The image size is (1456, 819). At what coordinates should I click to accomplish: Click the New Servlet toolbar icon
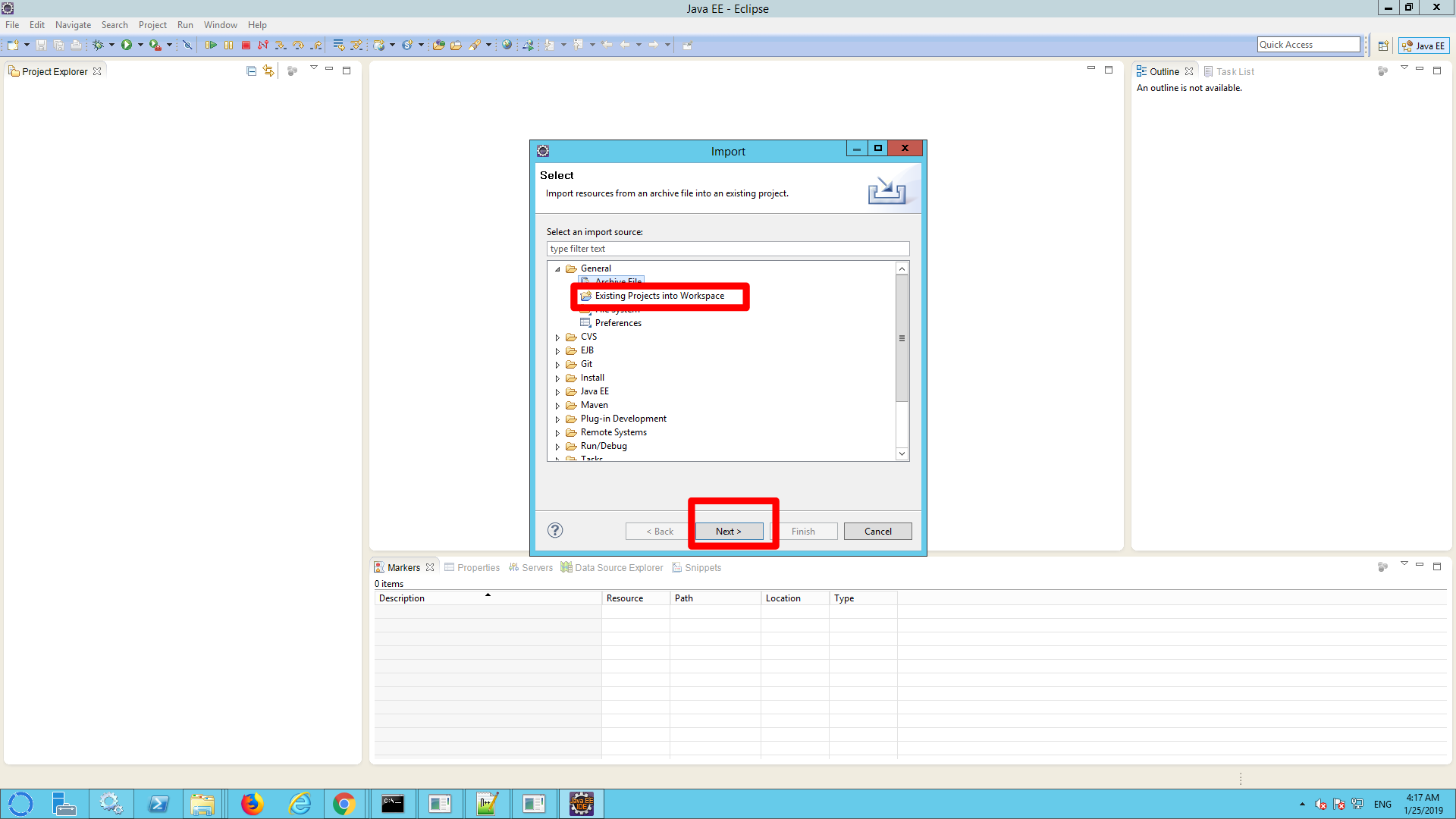coord(407,45)
